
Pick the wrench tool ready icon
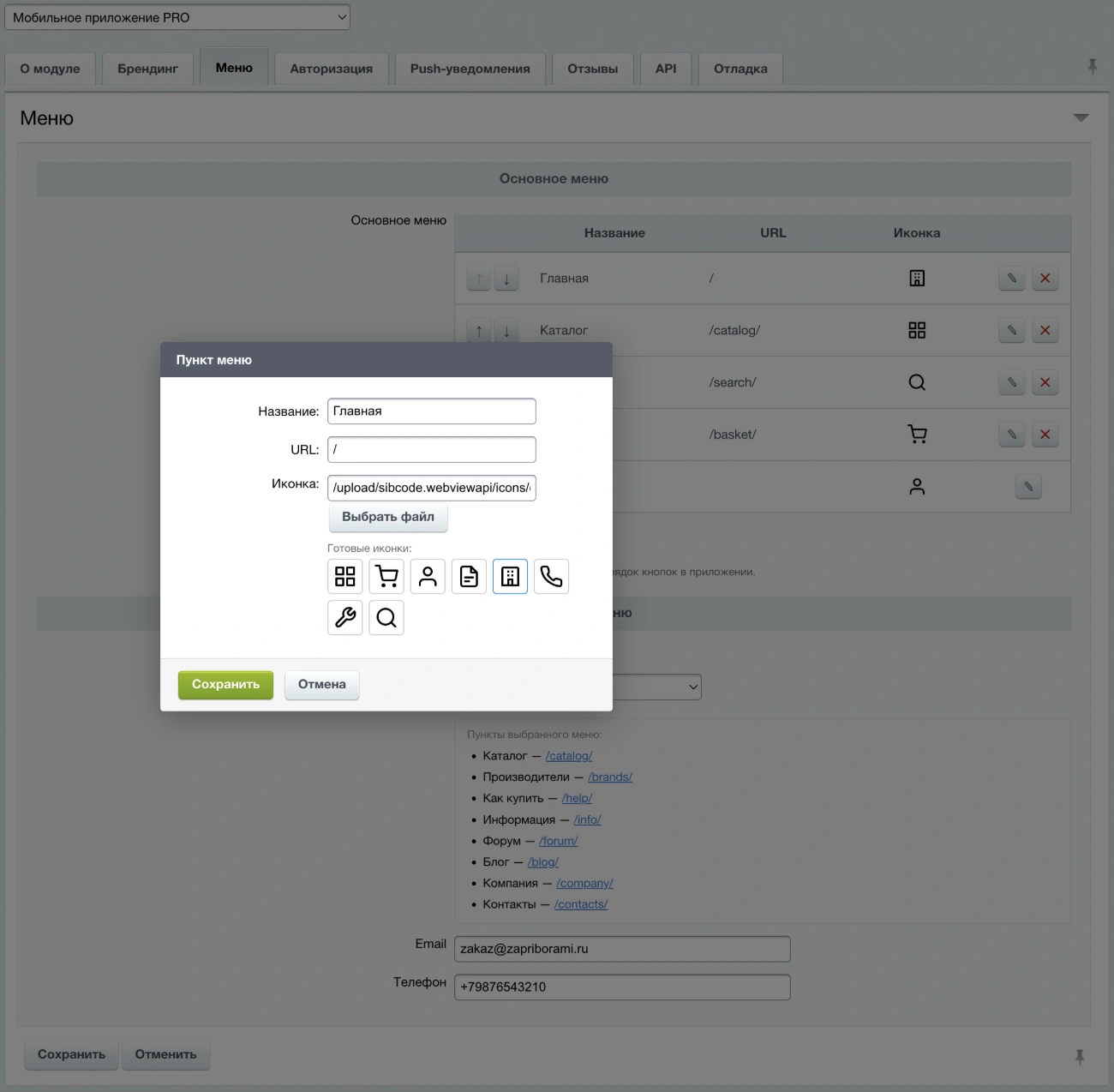(345, 617)
